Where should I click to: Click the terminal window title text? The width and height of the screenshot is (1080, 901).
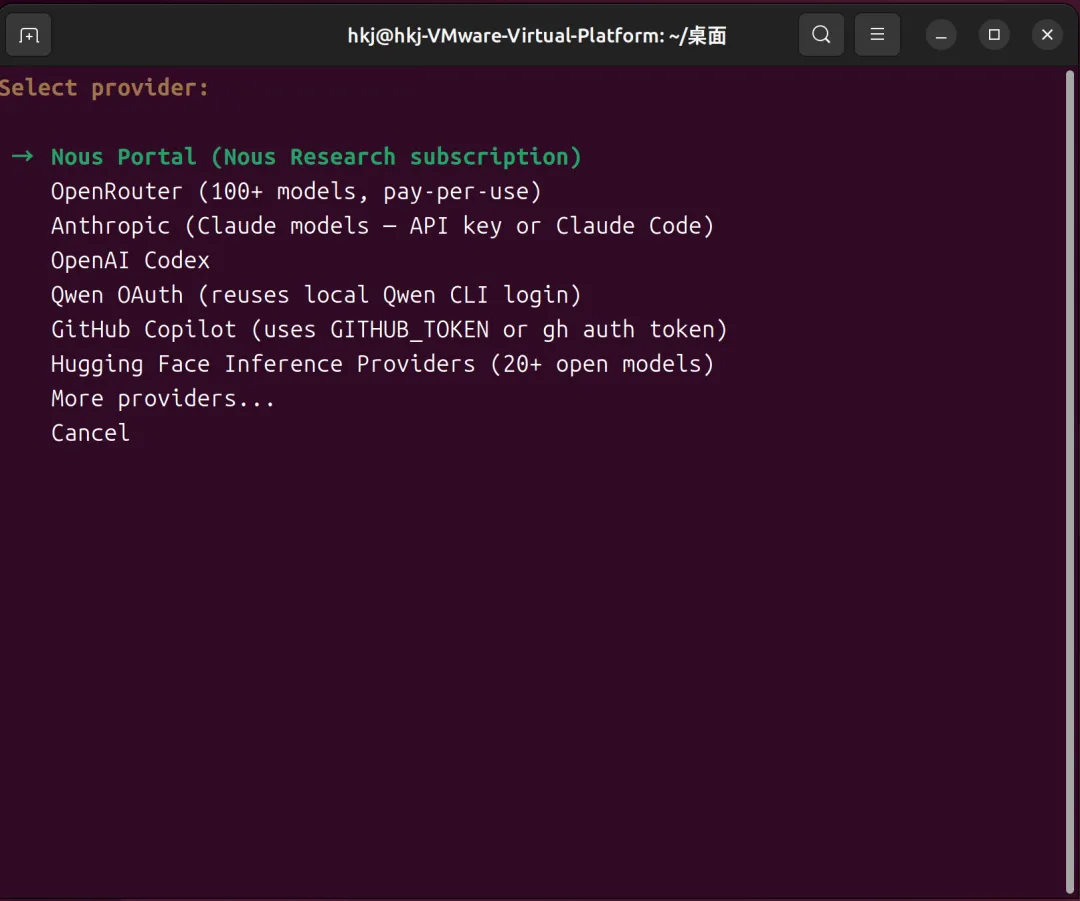pyautogui.click(x=537, y=35)
